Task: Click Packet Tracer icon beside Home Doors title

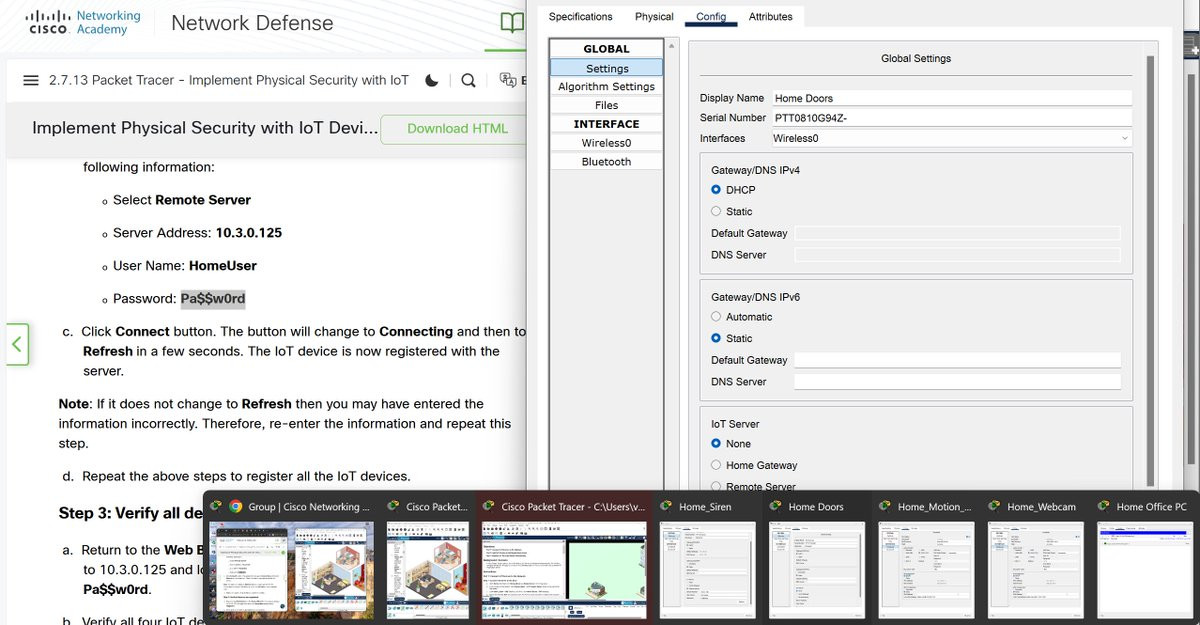Action: point(776,507)
